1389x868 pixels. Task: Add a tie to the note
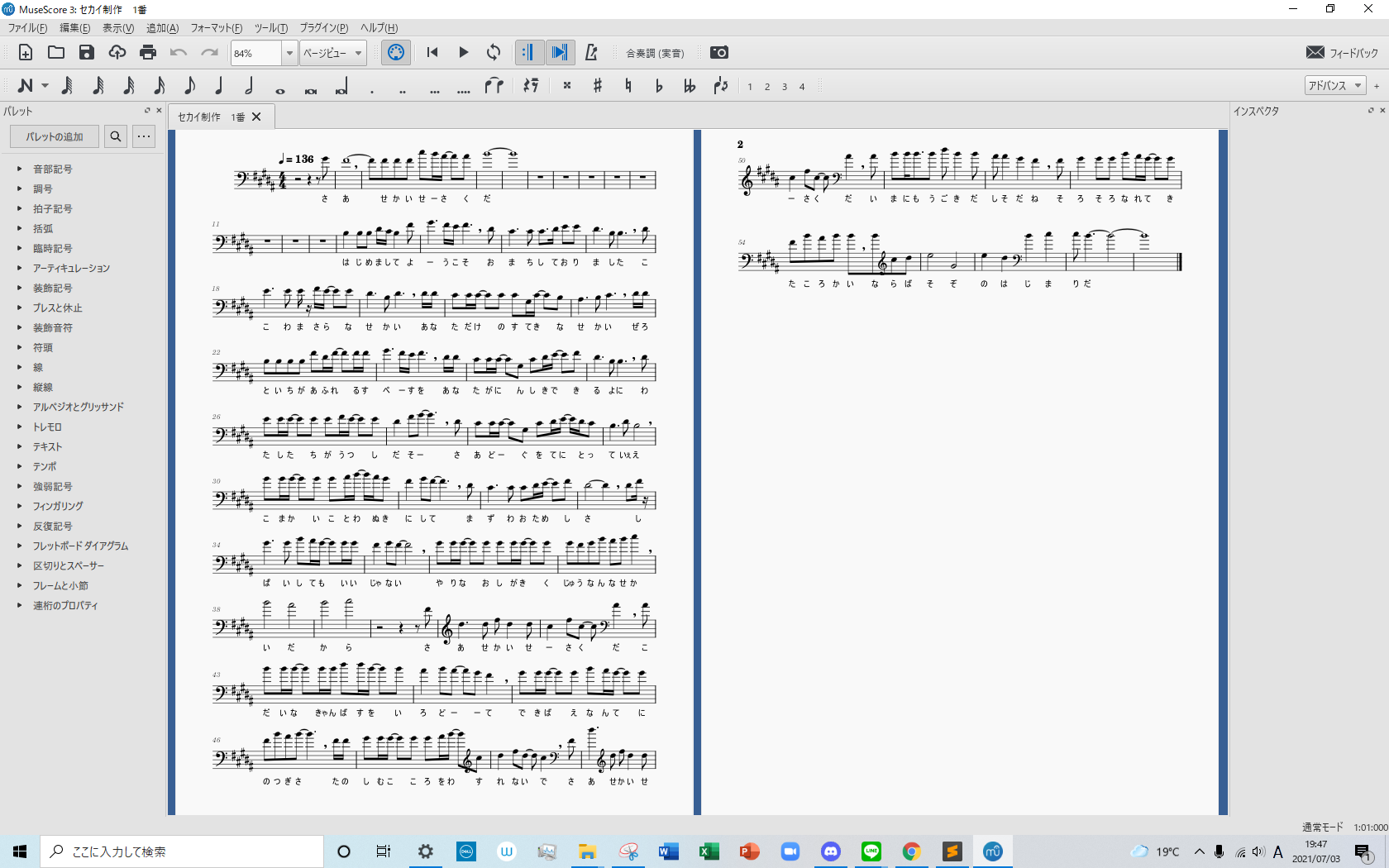tap(494, 85)
